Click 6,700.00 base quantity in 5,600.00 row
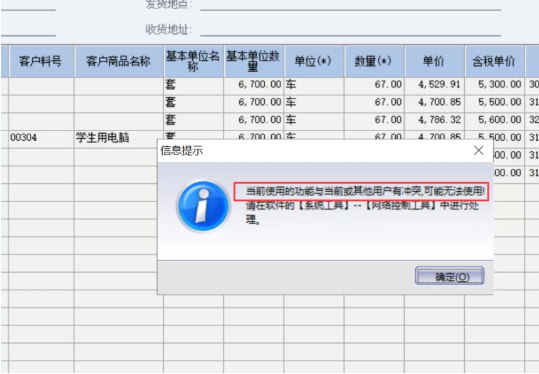The width and height of the screenshot is (539, 374). [253, 120]
